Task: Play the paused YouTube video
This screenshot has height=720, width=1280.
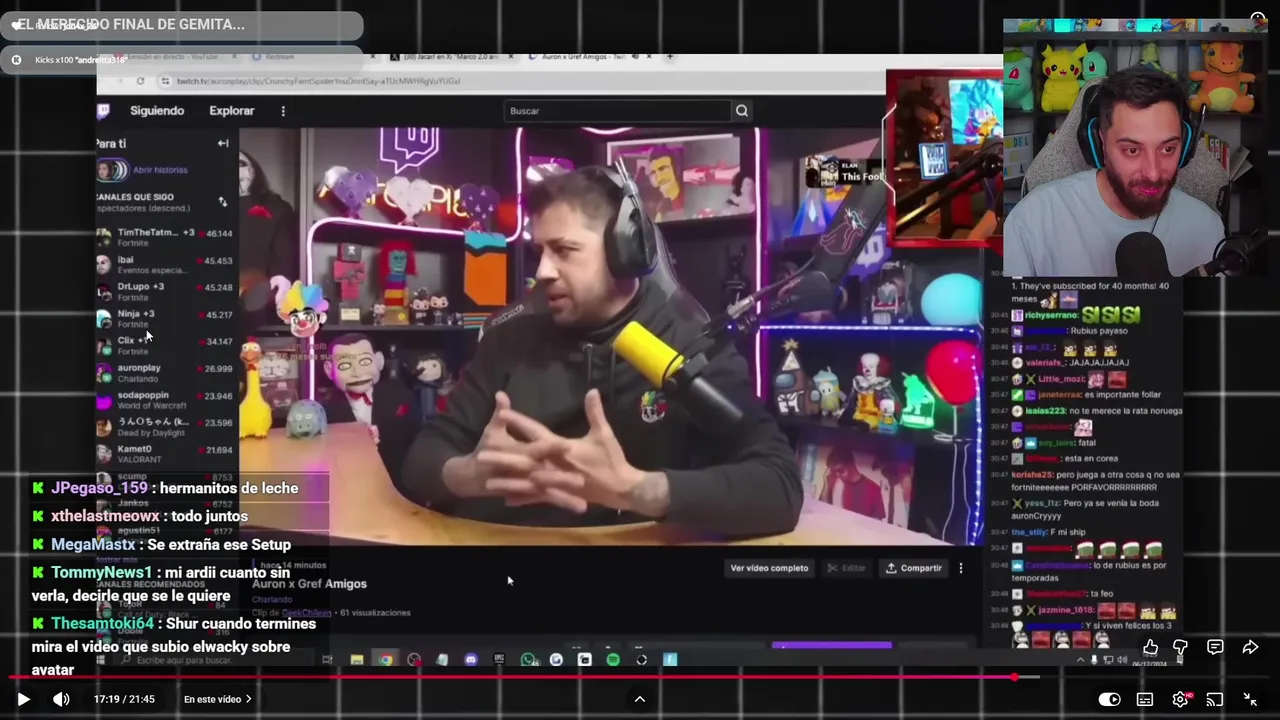Action: click(23, 699)
